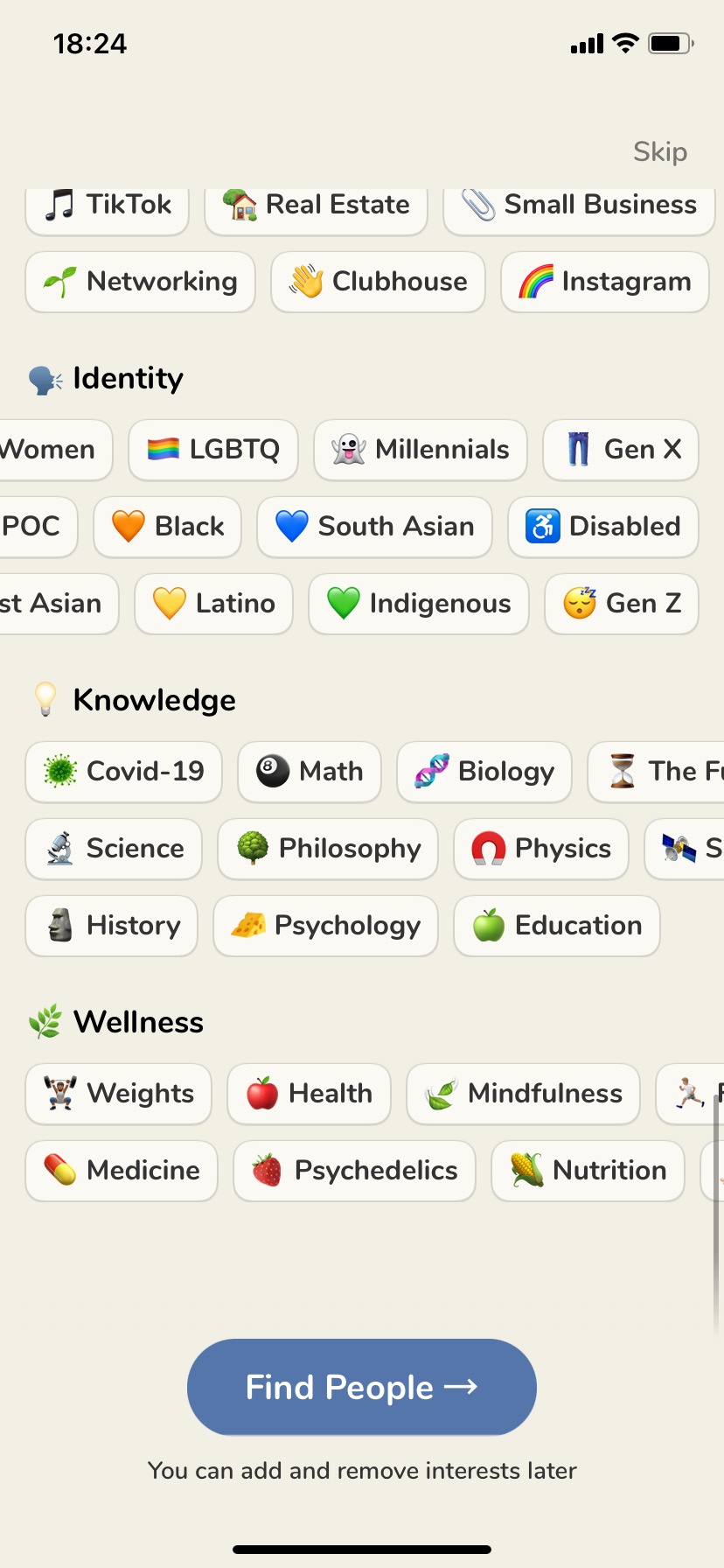Image resolution: width=724 pixels, height=1568 pixels.
Task: Select the Disabled wheelchair chip
Action: tap(603, 527)
